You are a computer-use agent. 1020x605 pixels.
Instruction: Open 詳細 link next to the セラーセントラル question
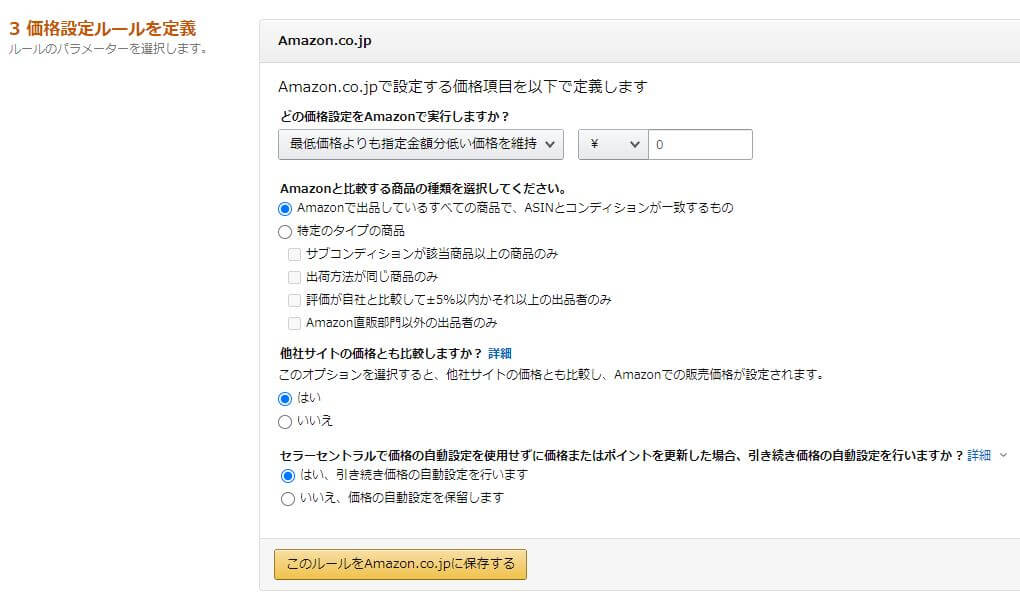(978, 455)
